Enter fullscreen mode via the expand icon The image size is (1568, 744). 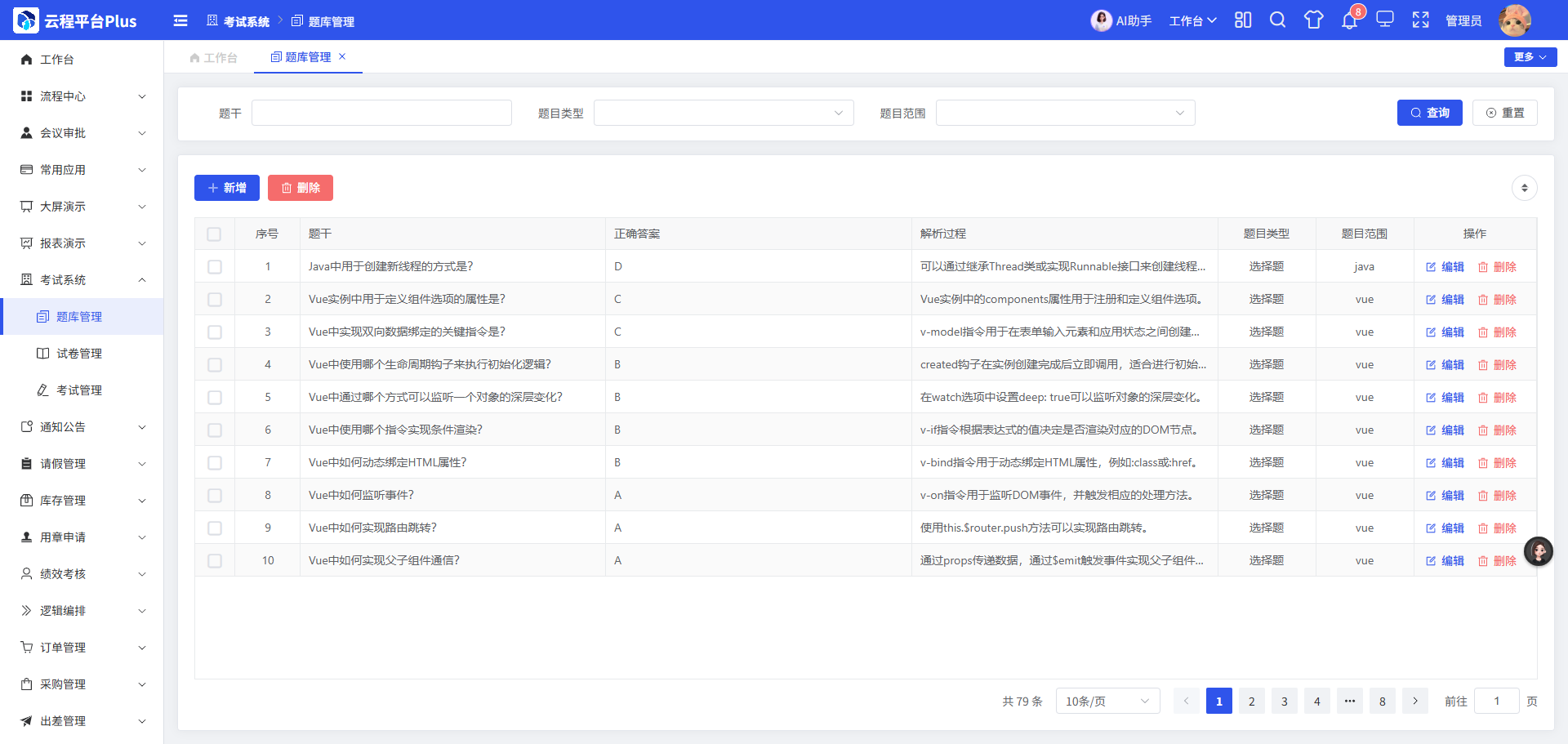1421,20
